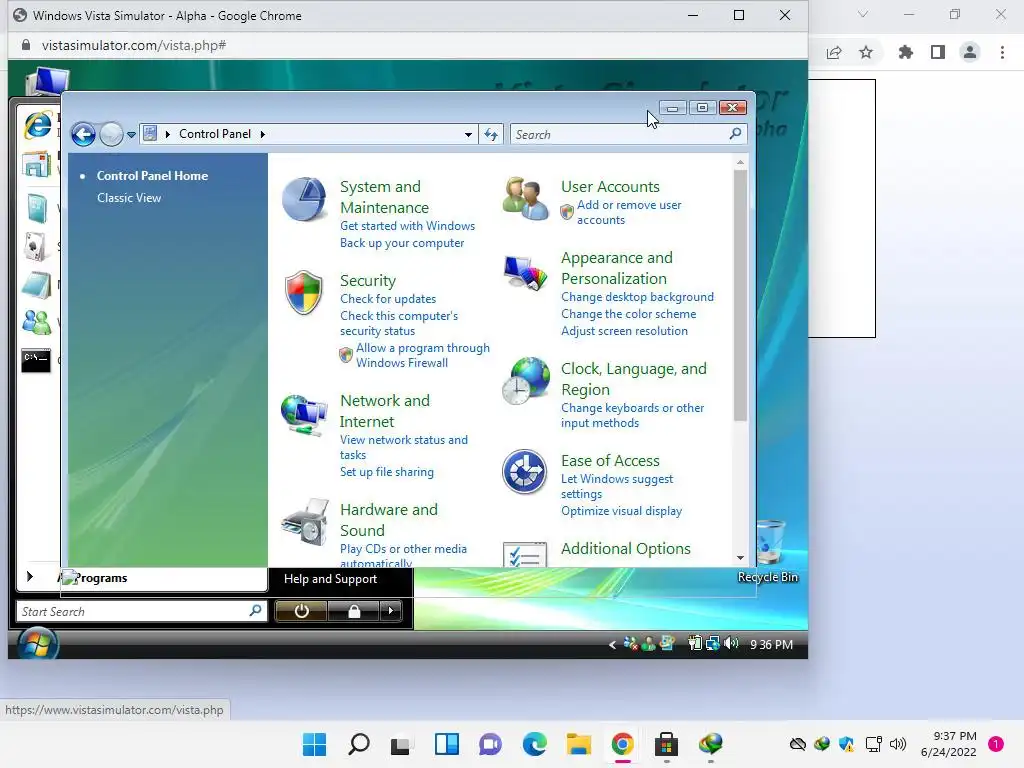This screenshot has height=768, width=1024.
Task: Click the Chrome address bar URL
Action: pyautogui.click(x=134, y=45)
